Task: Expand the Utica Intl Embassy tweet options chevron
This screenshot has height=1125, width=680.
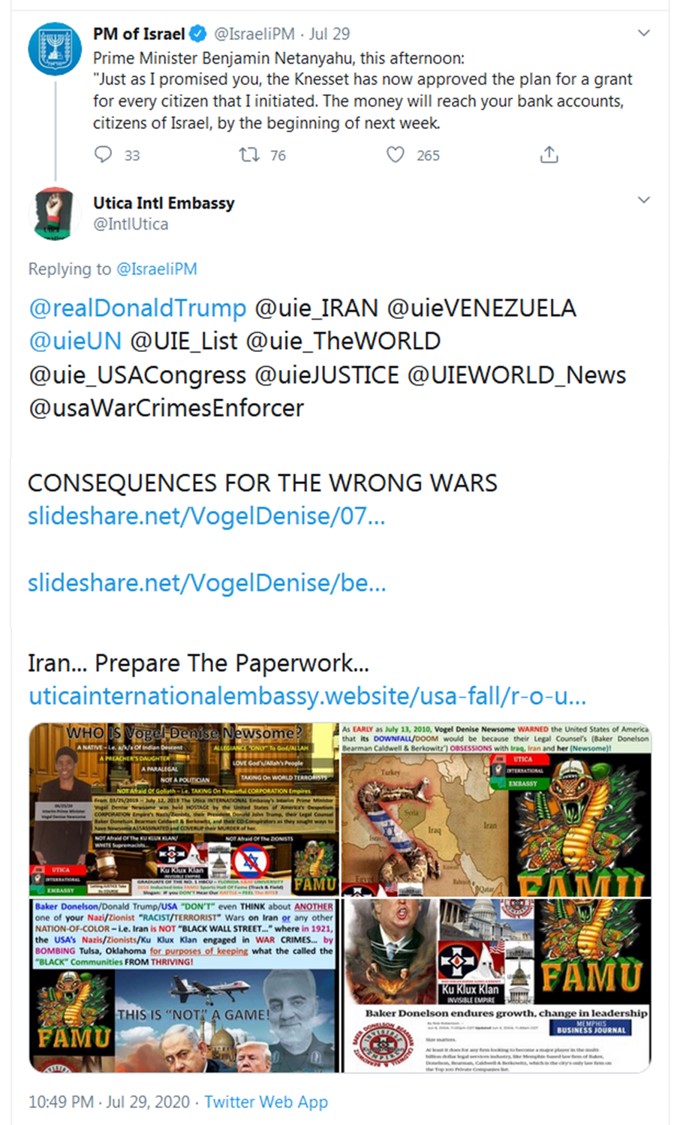Action: point(643,199)
